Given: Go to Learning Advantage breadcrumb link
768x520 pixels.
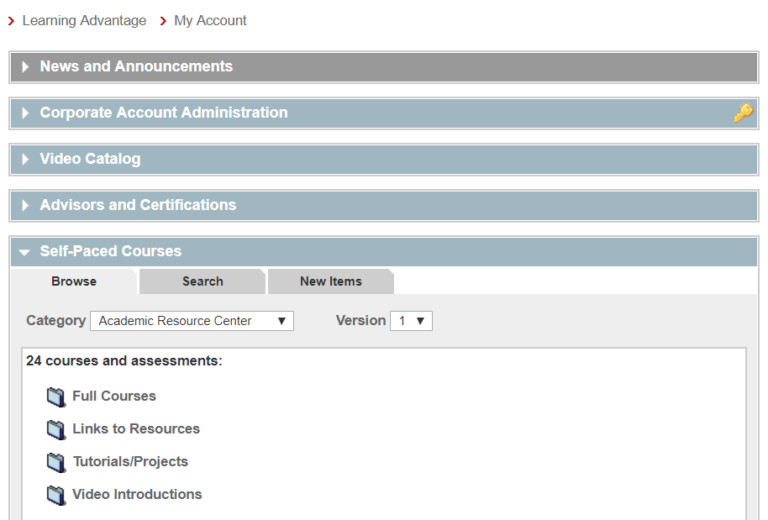Looking at the screenshot, I should pos(84,21).
